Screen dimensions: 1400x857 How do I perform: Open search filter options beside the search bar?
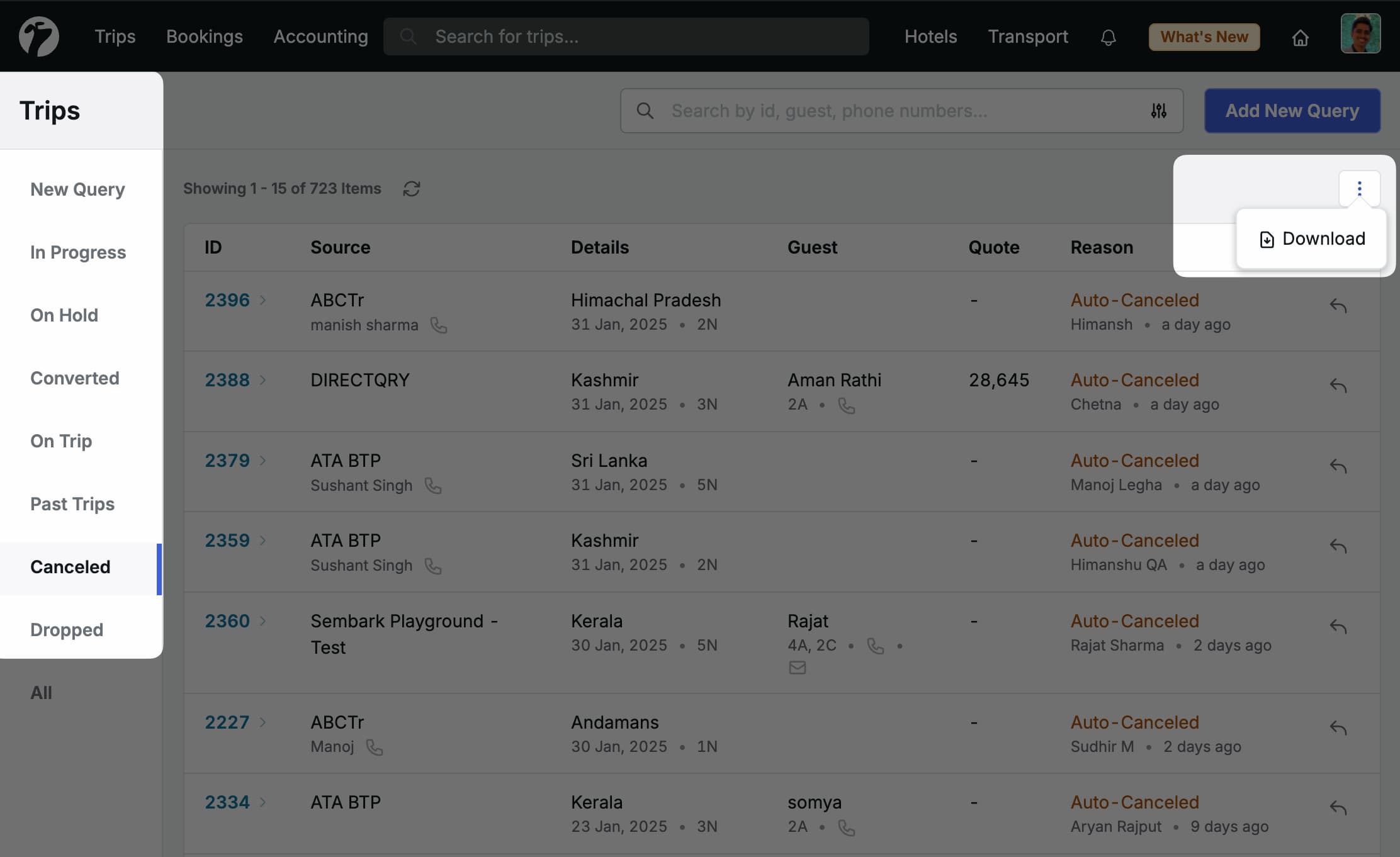click(x=1159, y=111)
